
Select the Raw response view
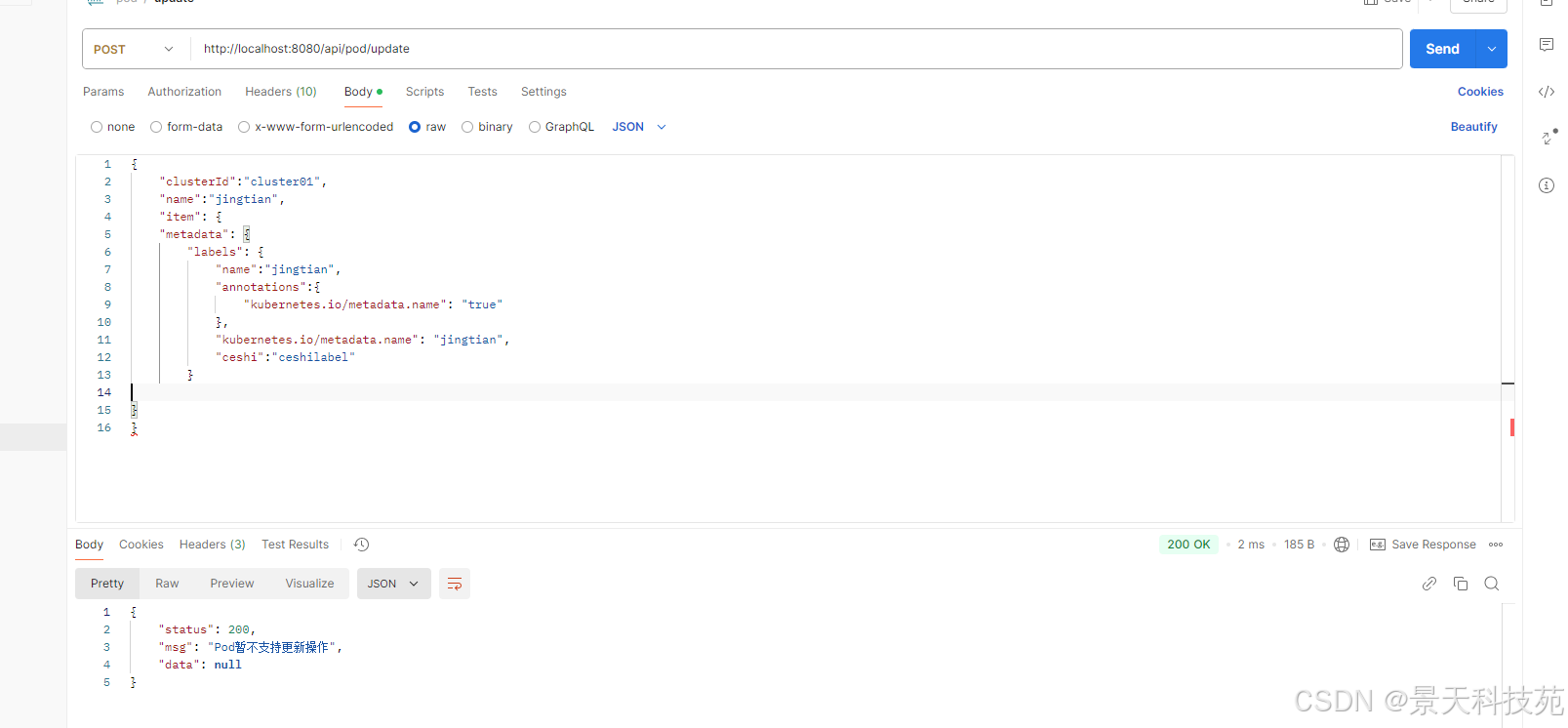click(167, 584)
